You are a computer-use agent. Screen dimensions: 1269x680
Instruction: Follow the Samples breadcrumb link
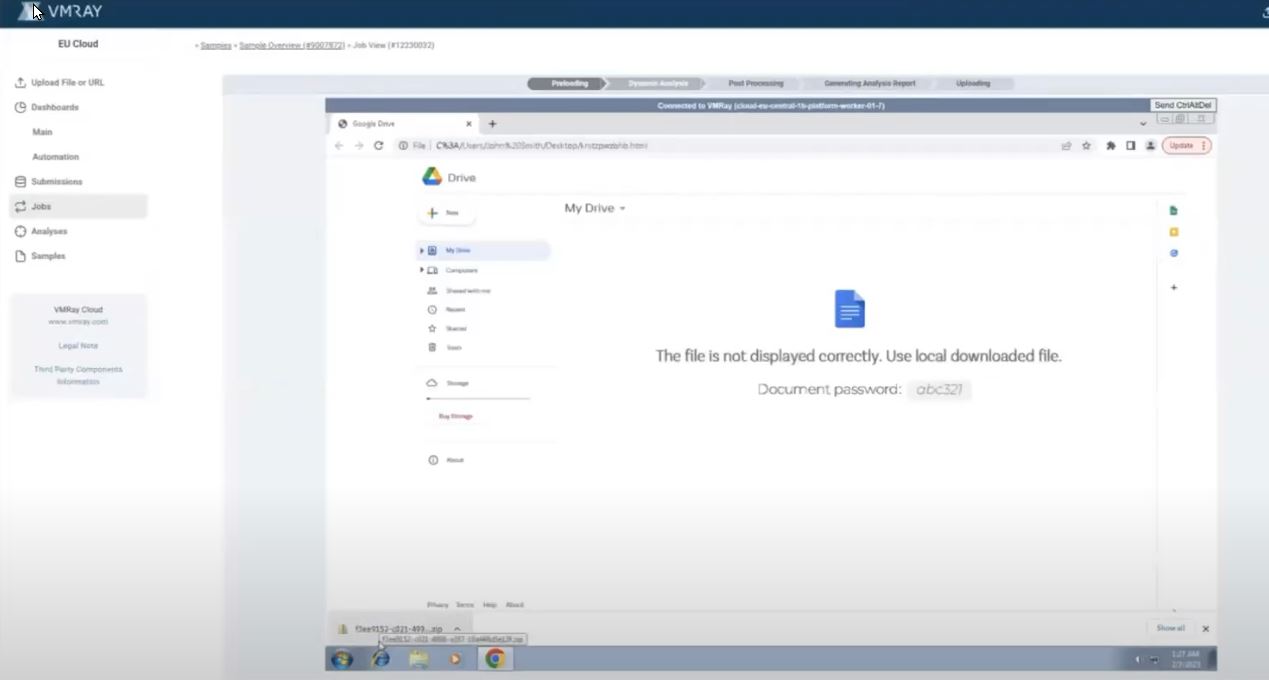pos(216,45)
